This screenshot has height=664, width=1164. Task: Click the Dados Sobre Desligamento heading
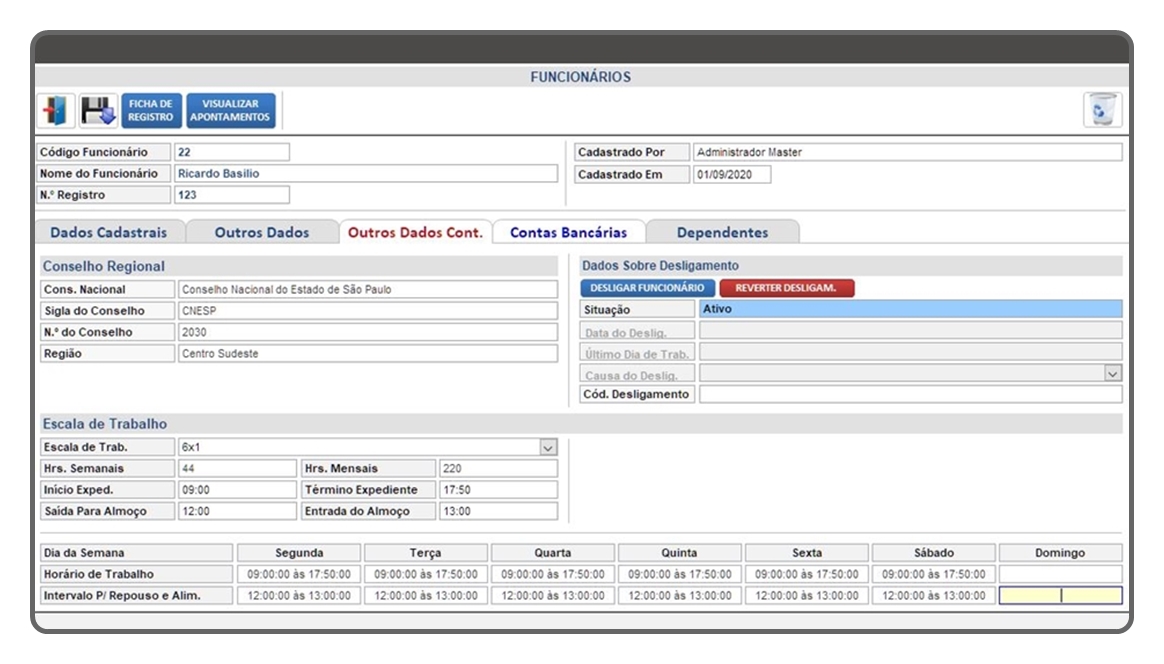tap(660, 265)
